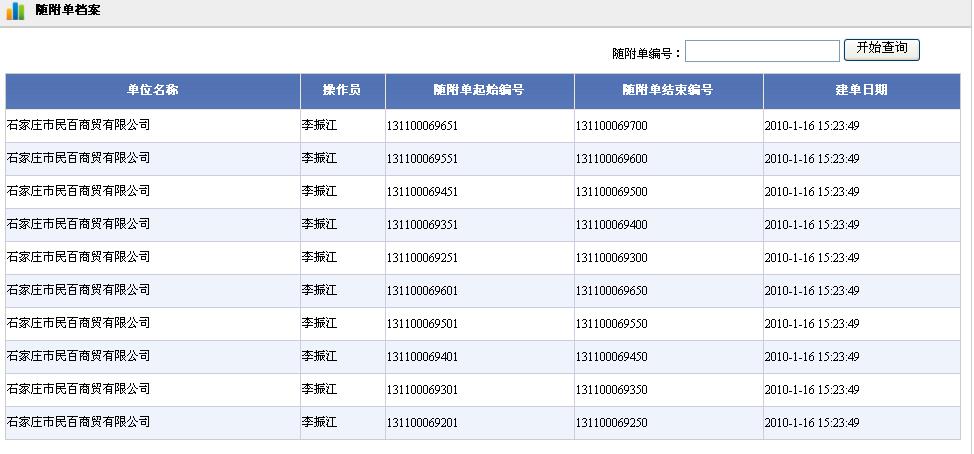Viewport: 974px width, 454px height.
Task: Select start number 131100069401 cell
Action: point(422,357)
